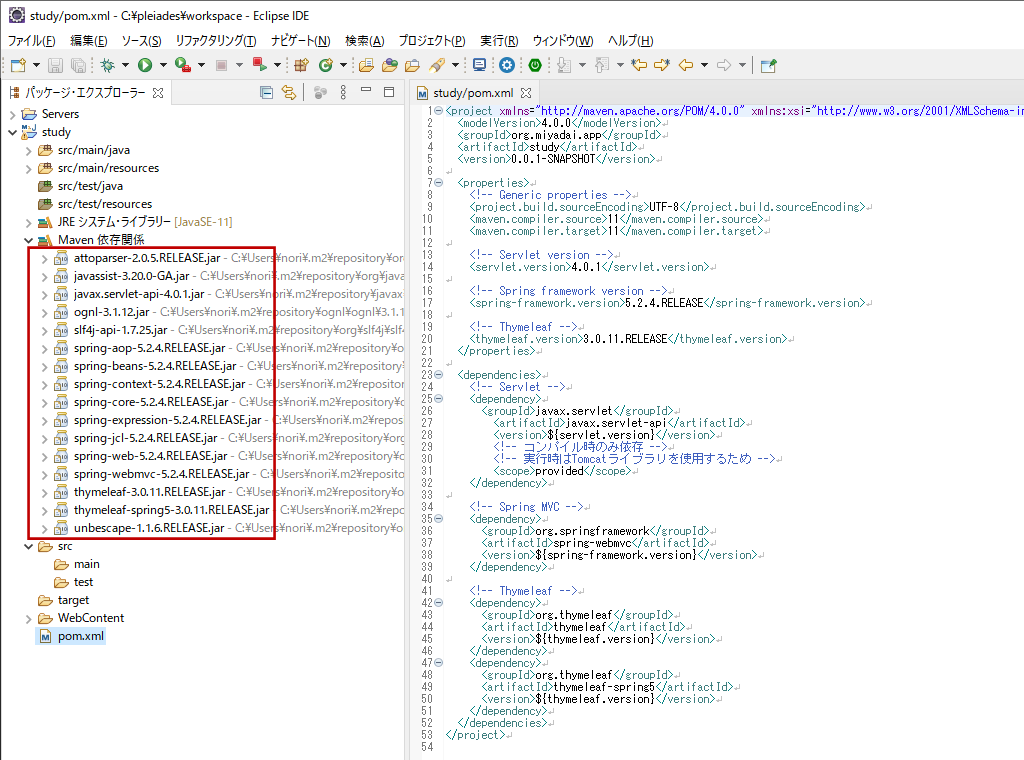
Task: Open the New Java Class dropdown arrow
Action: pos(343,65)
